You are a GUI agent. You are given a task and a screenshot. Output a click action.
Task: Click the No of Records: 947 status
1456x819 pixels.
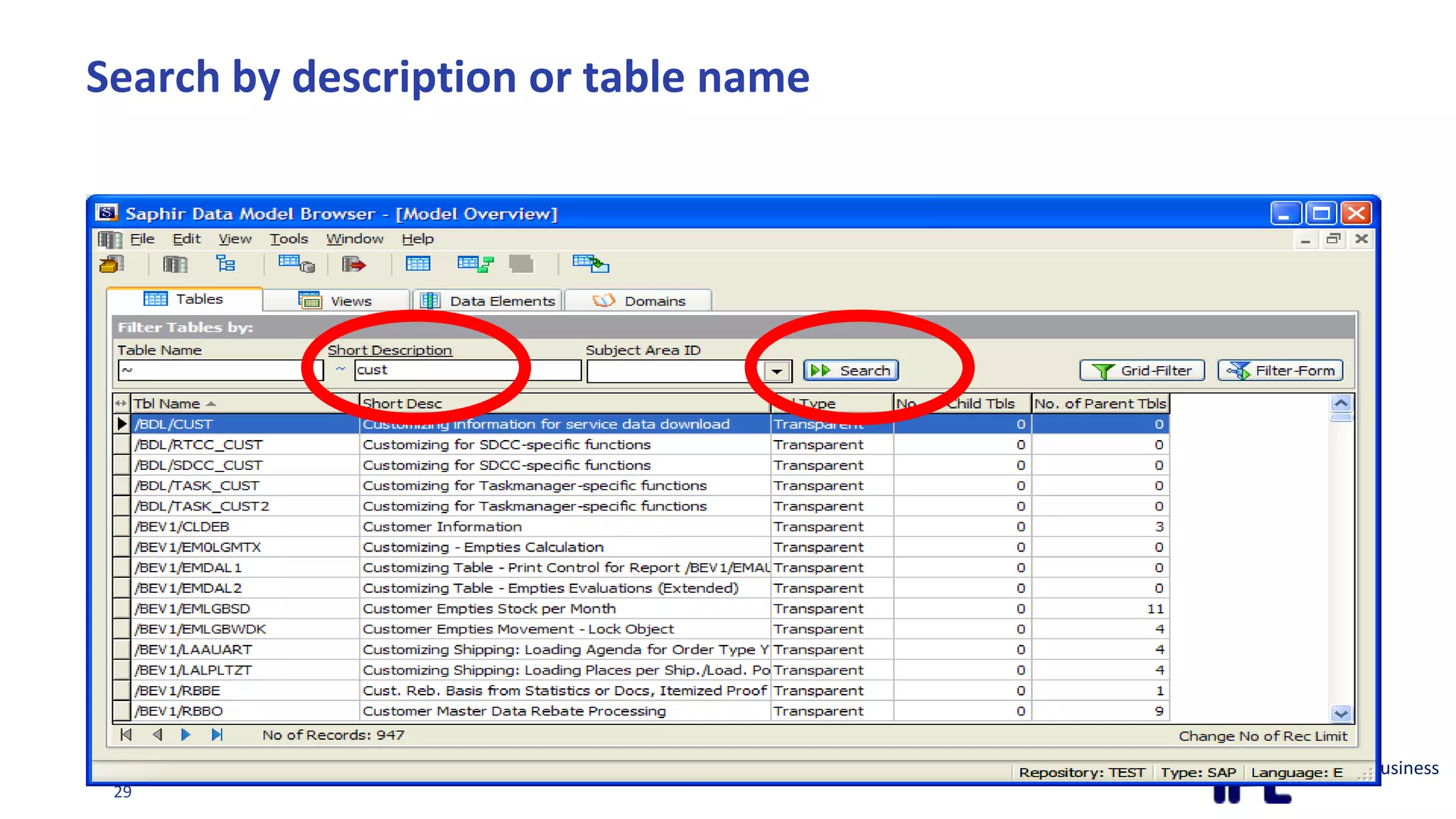333,734
